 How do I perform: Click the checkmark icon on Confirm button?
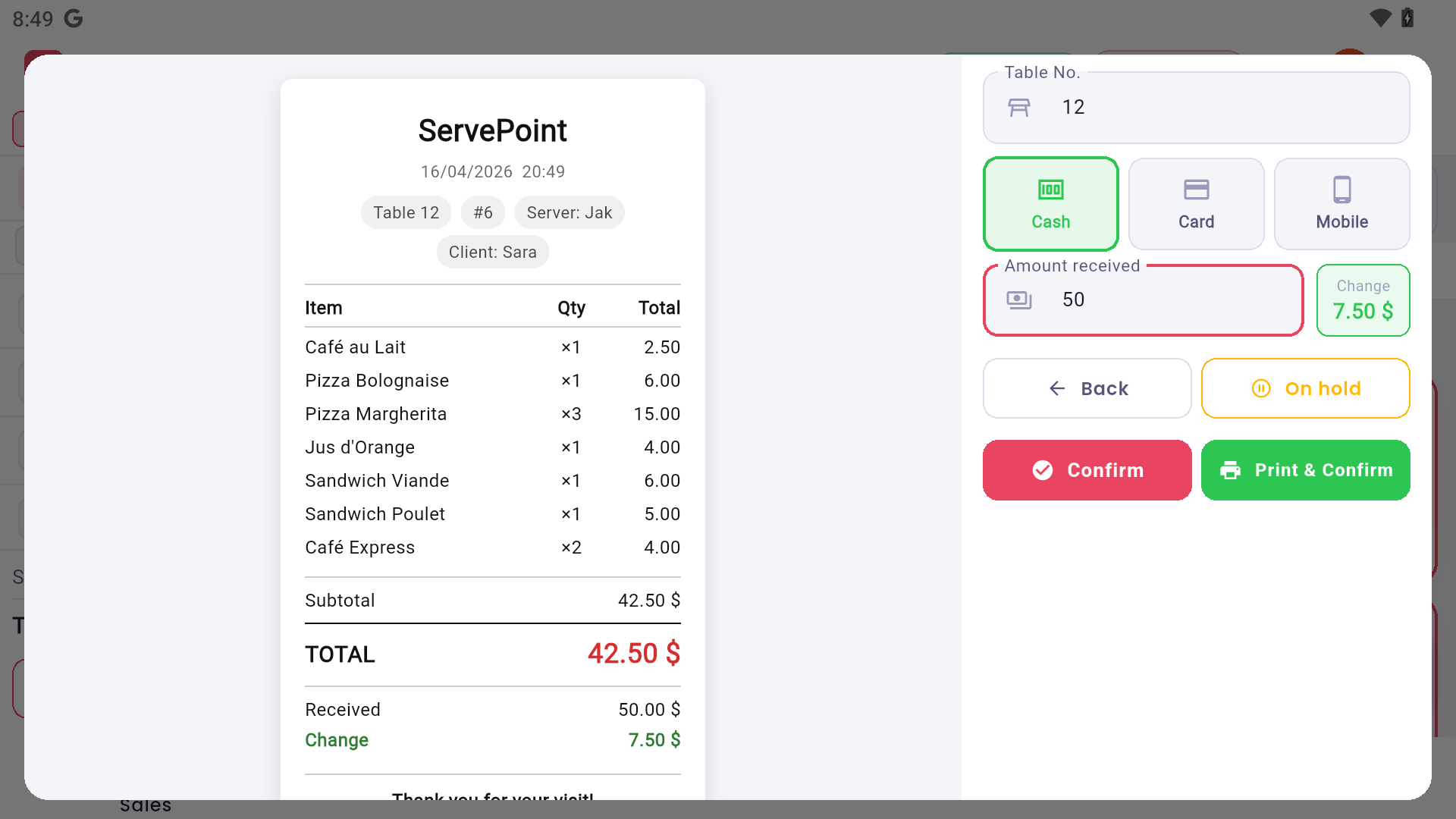1043,470
